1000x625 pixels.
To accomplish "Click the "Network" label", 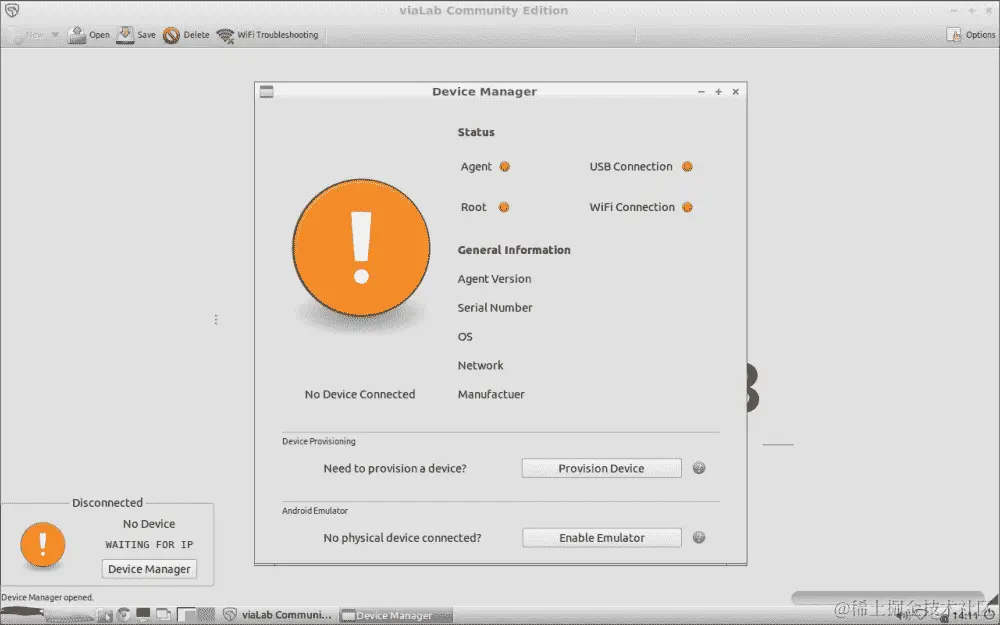I will pyautogui.click(x=480, y=365).
